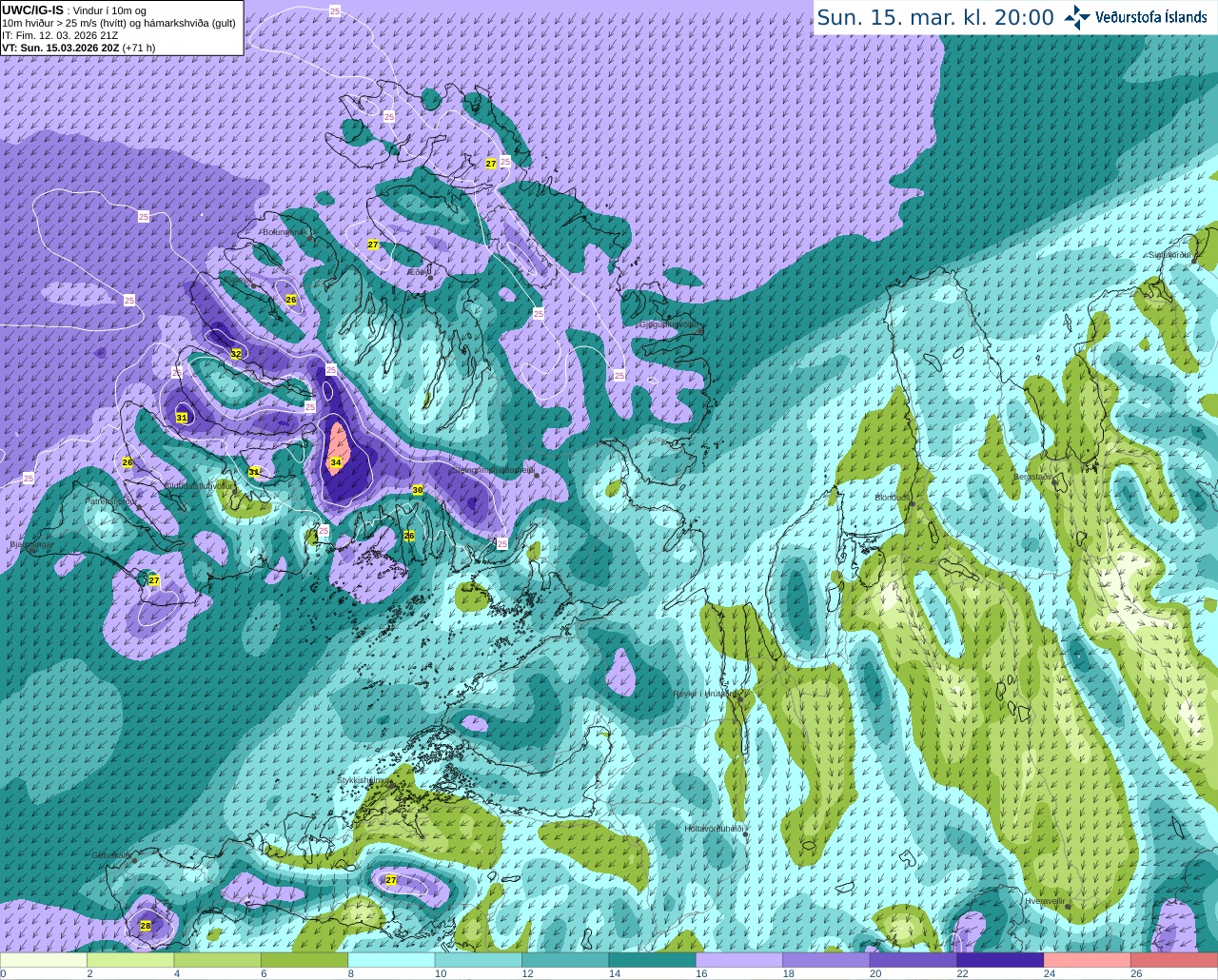Click the green 4–6 legend swatch
This screenshot has height=980, width=1218.
(218, 960)
